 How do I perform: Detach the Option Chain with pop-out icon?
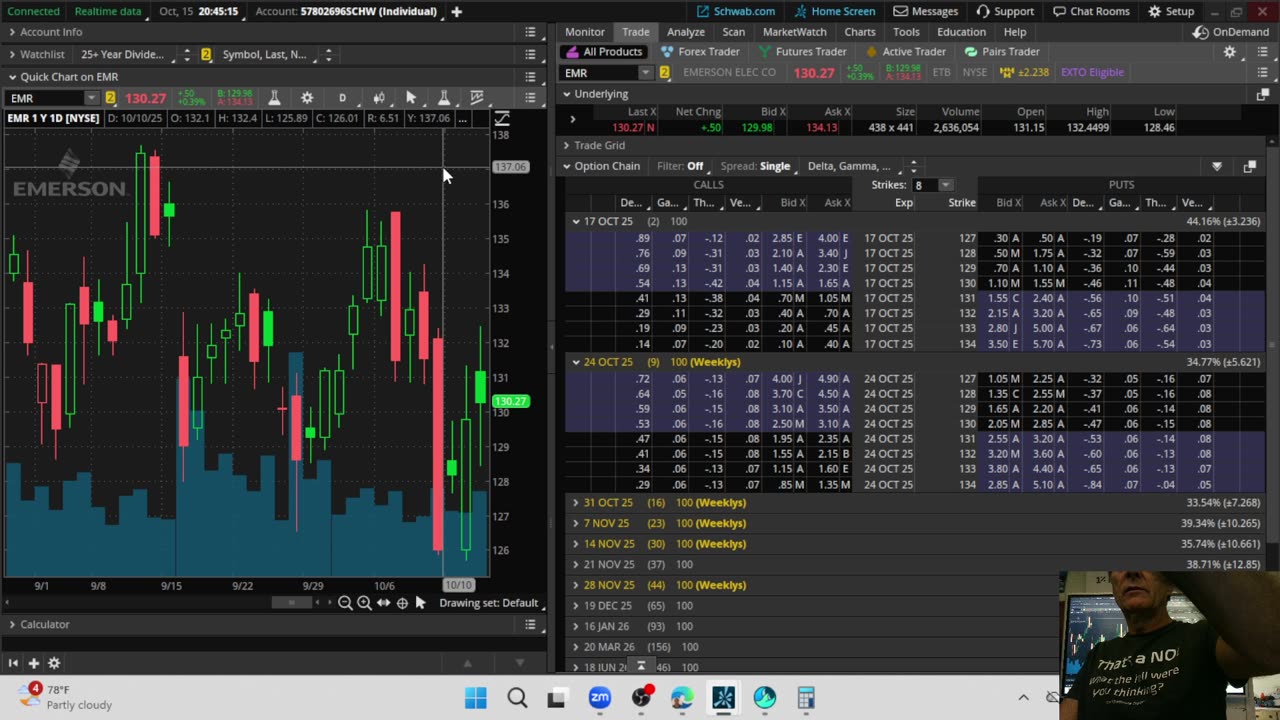(1249, 167)
